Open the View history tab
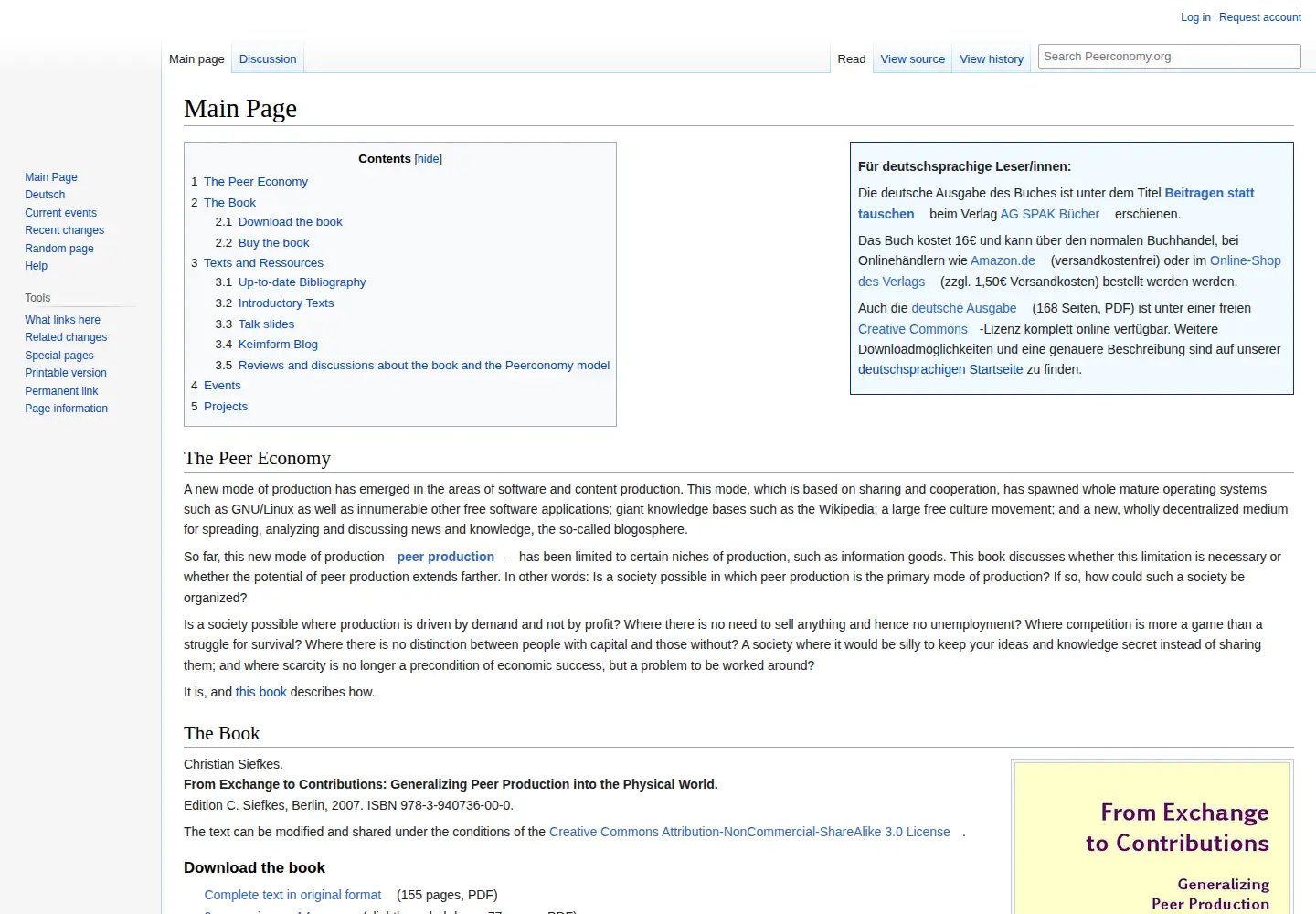Image resolution: width=1316 pixels, height=914 pixels. coord(992,58)
